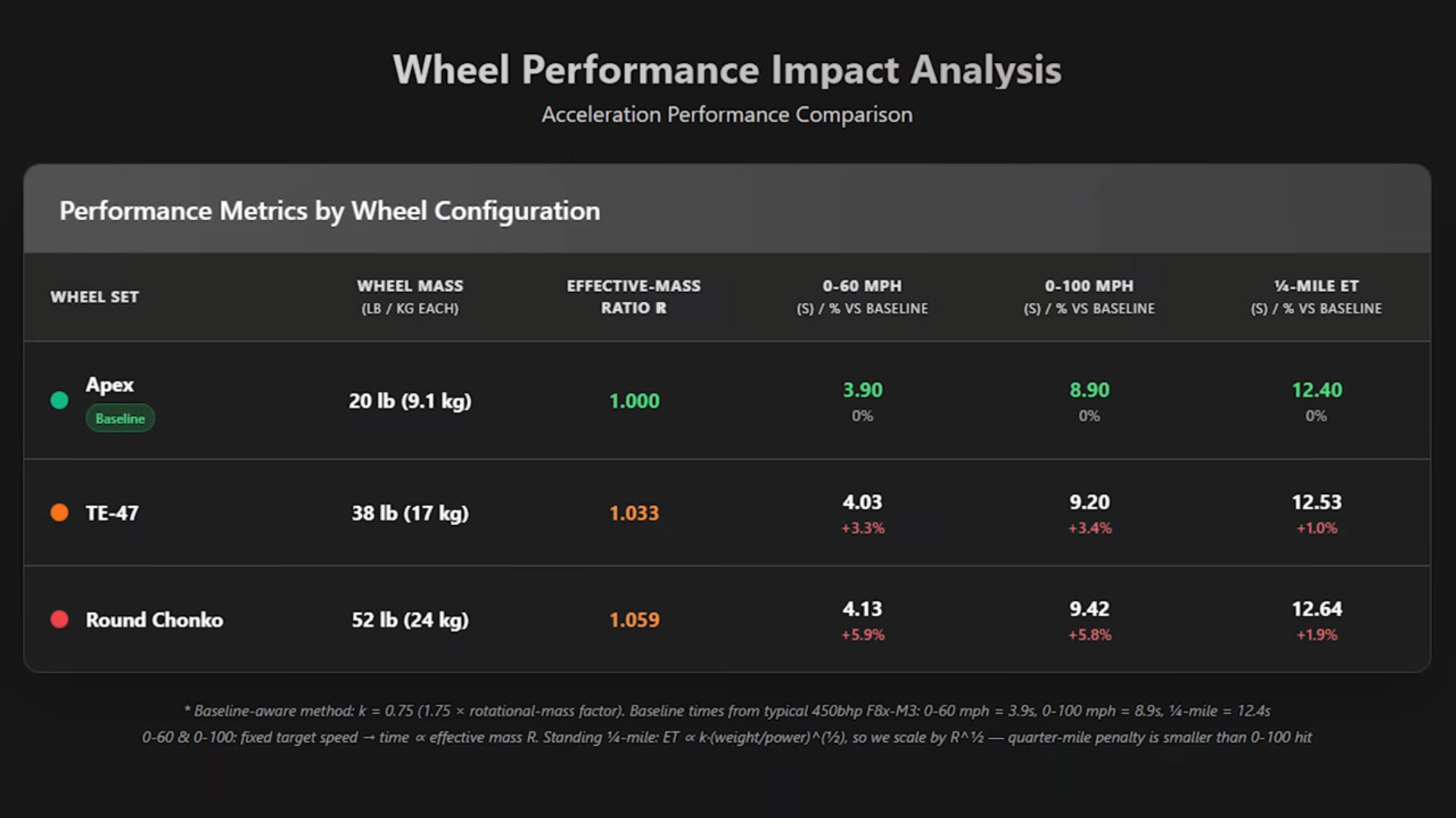Screen dimensions: 1456x818
Task: Click the 0-60 MPH column header
Action: click(862, 296)
